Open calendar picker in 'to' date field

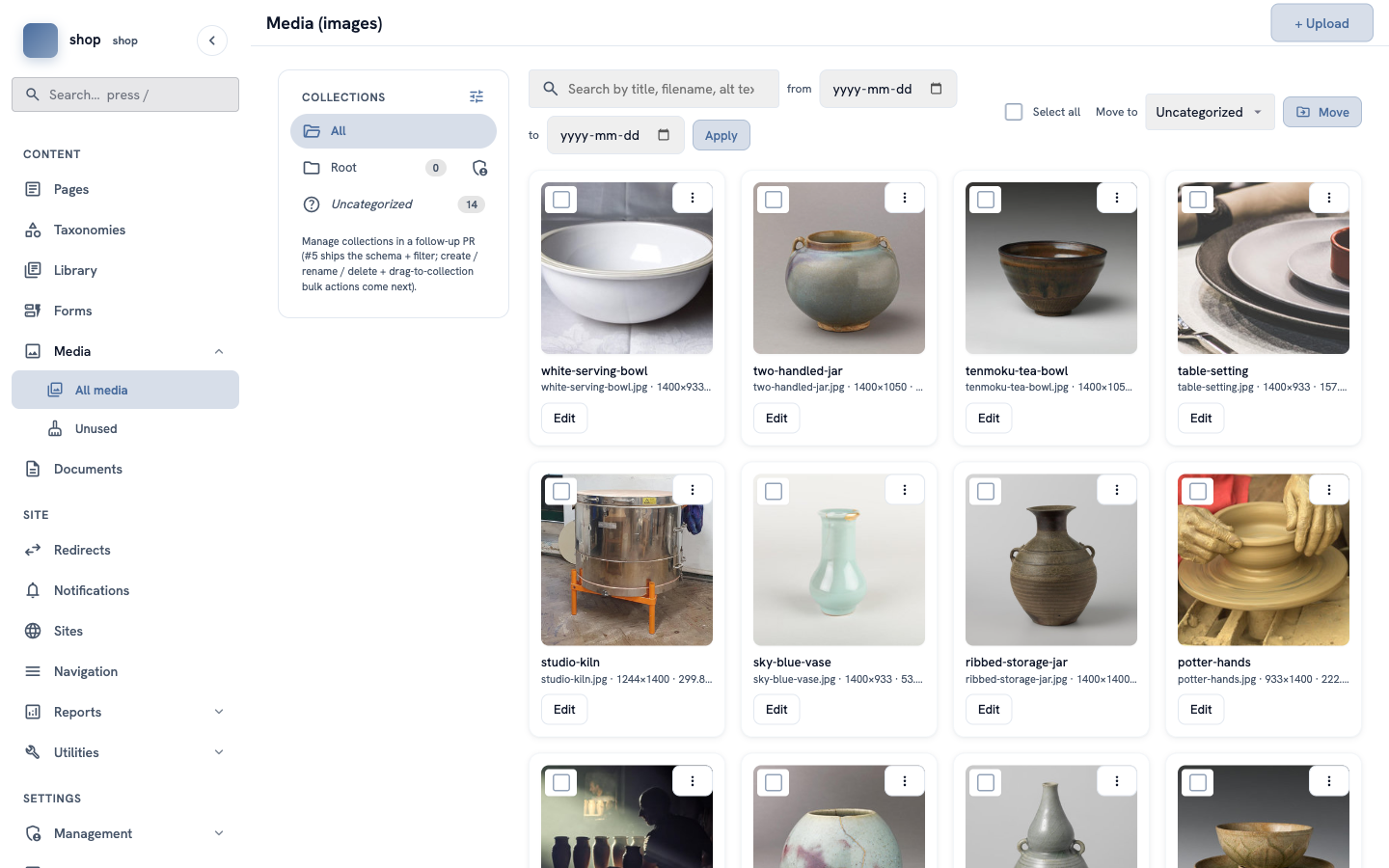point(664,135)
